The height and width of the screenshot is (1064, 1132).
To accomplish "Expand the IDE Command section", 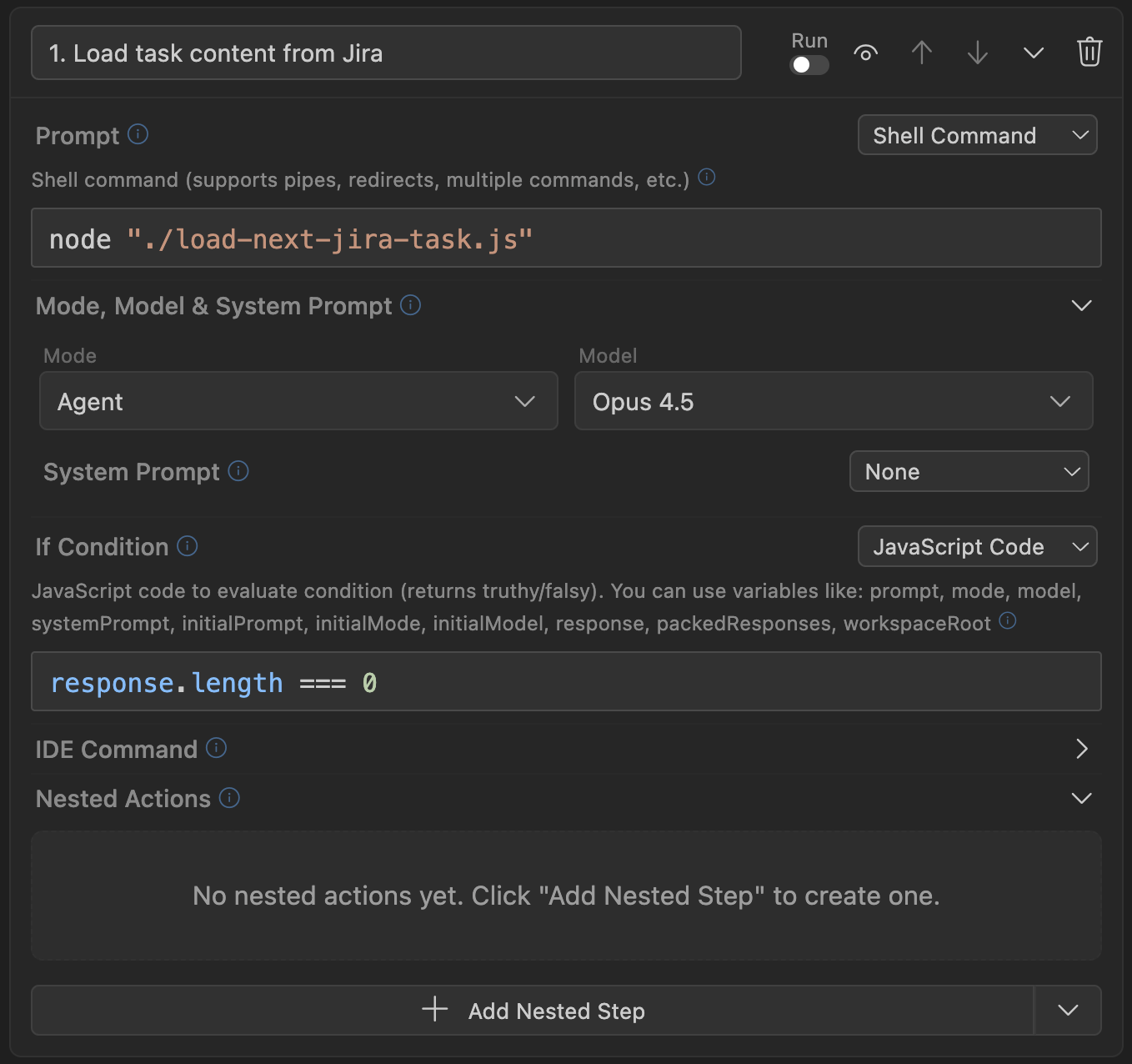I will [1081, 749].
